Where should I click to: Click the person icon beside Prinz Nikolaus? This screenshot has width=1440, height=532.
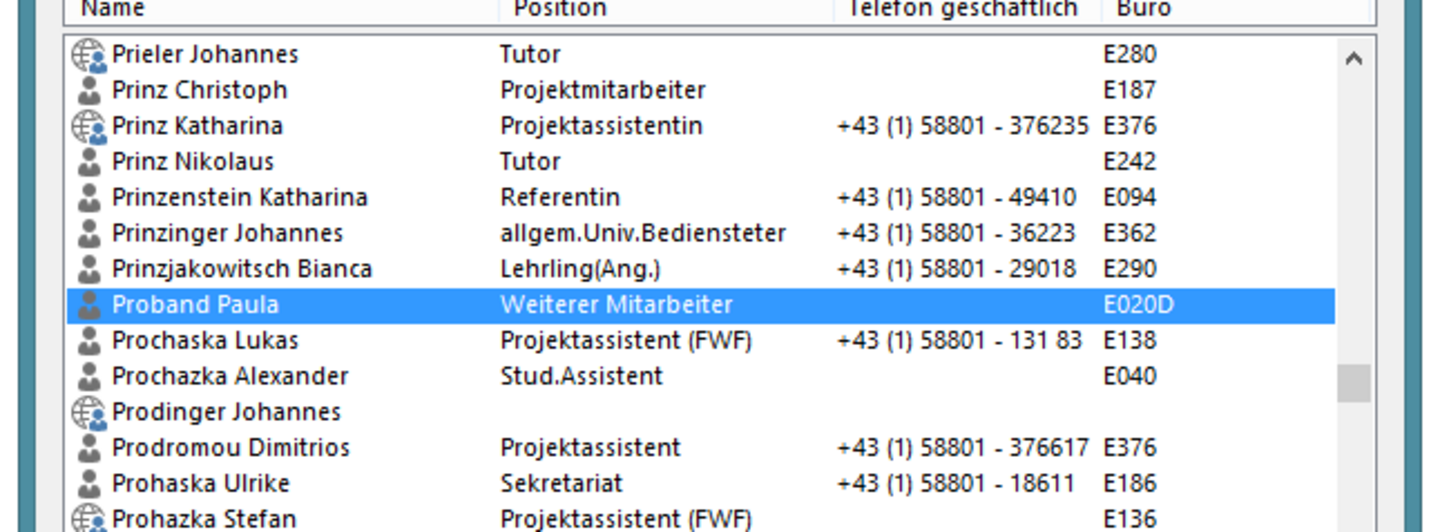89,162
